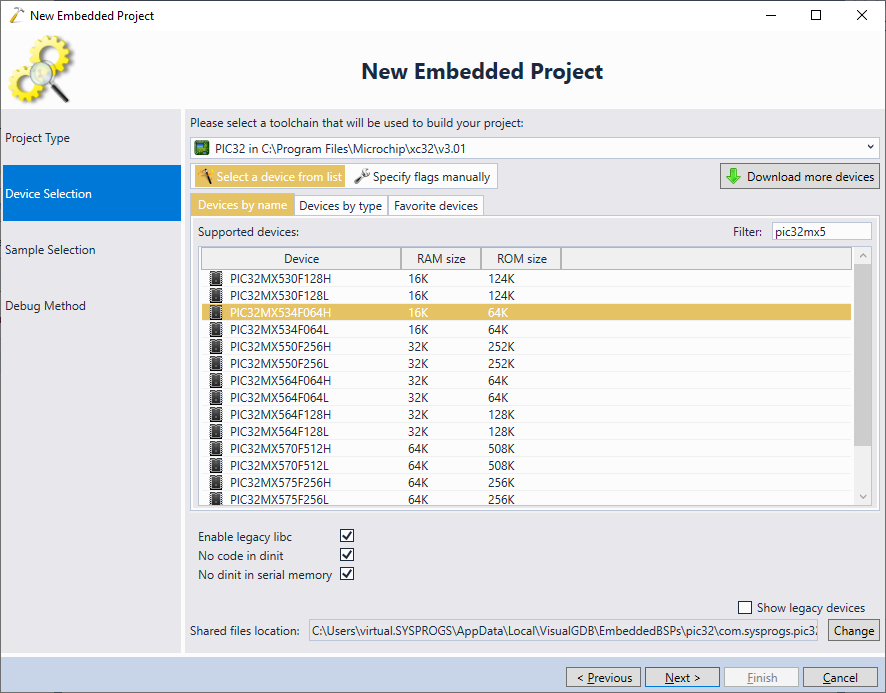Click the chip icon beside PIC32MX534F064L
The height and width of the screenshot is (693, 886).
[x=216, y=330]
